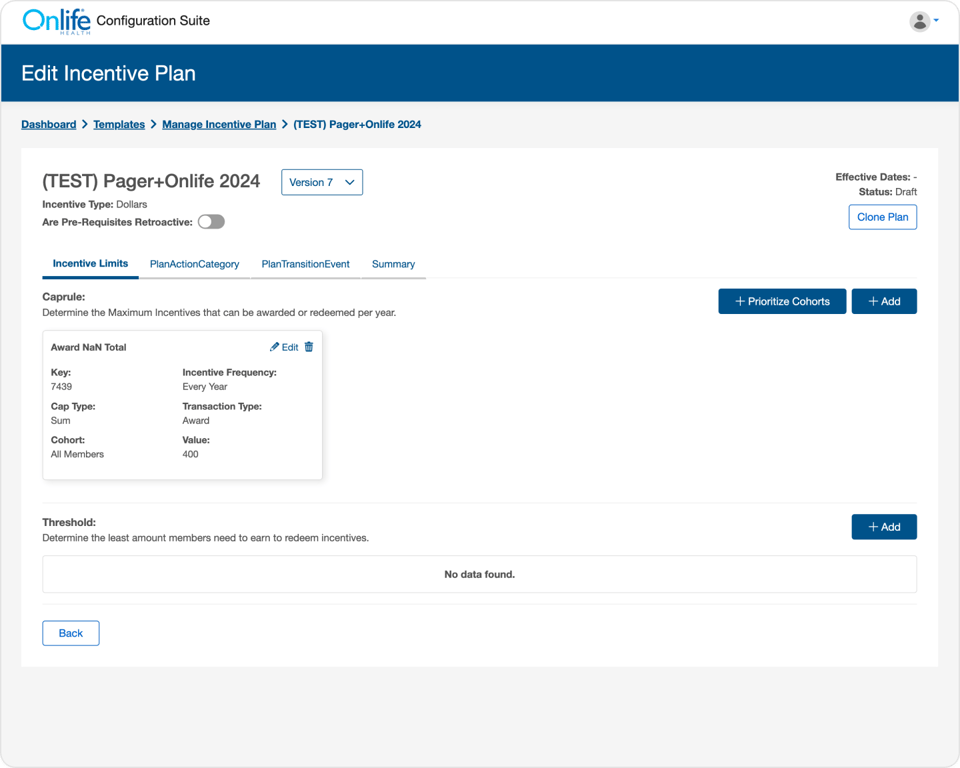Switch to the Summary tab
The image size is (960, 768).
(x=394, y=265)
